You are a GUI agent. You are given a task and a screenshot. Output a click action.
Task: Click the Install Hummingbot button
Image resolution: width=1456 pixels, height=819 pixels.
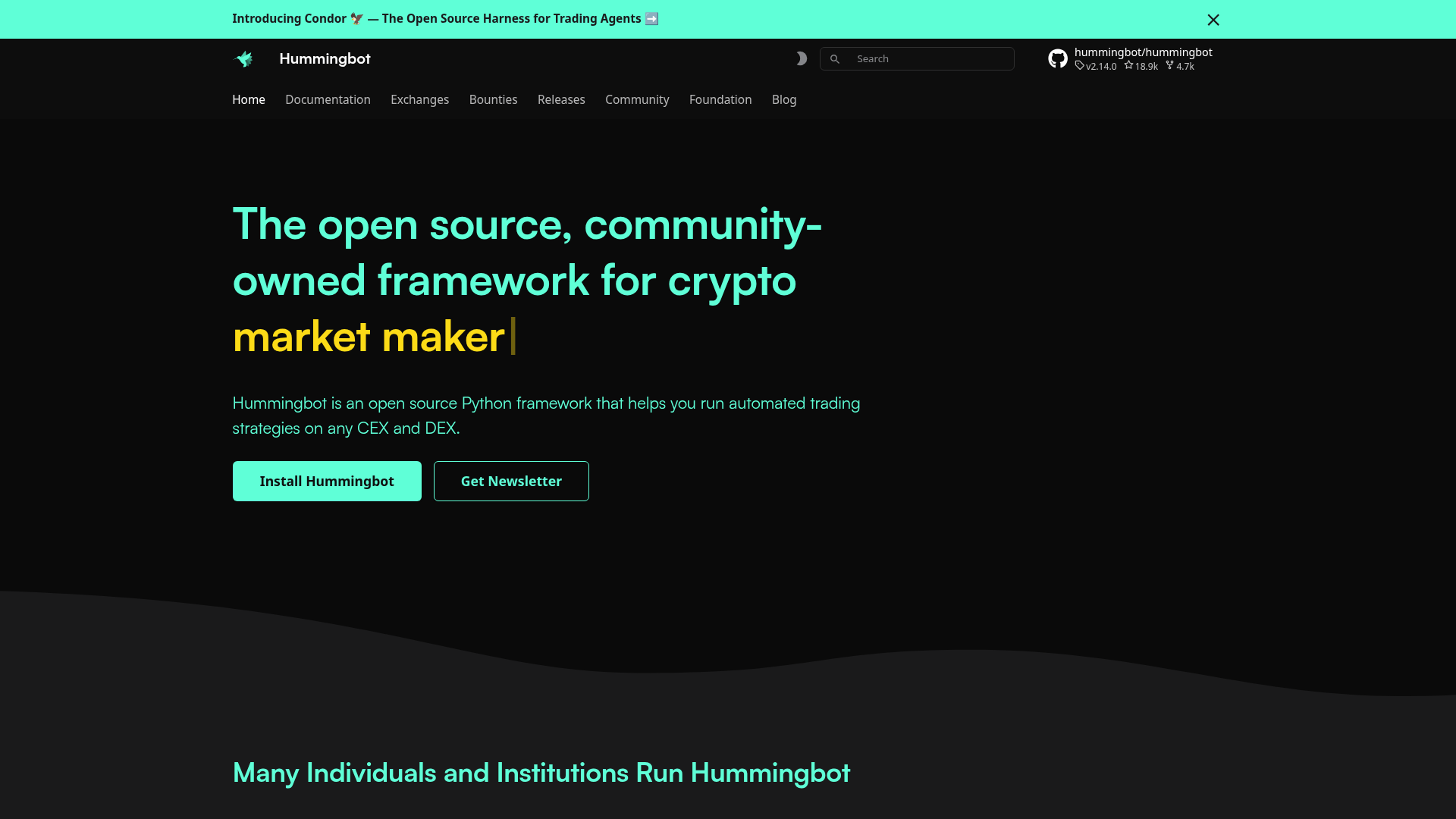tap(327, 481)
